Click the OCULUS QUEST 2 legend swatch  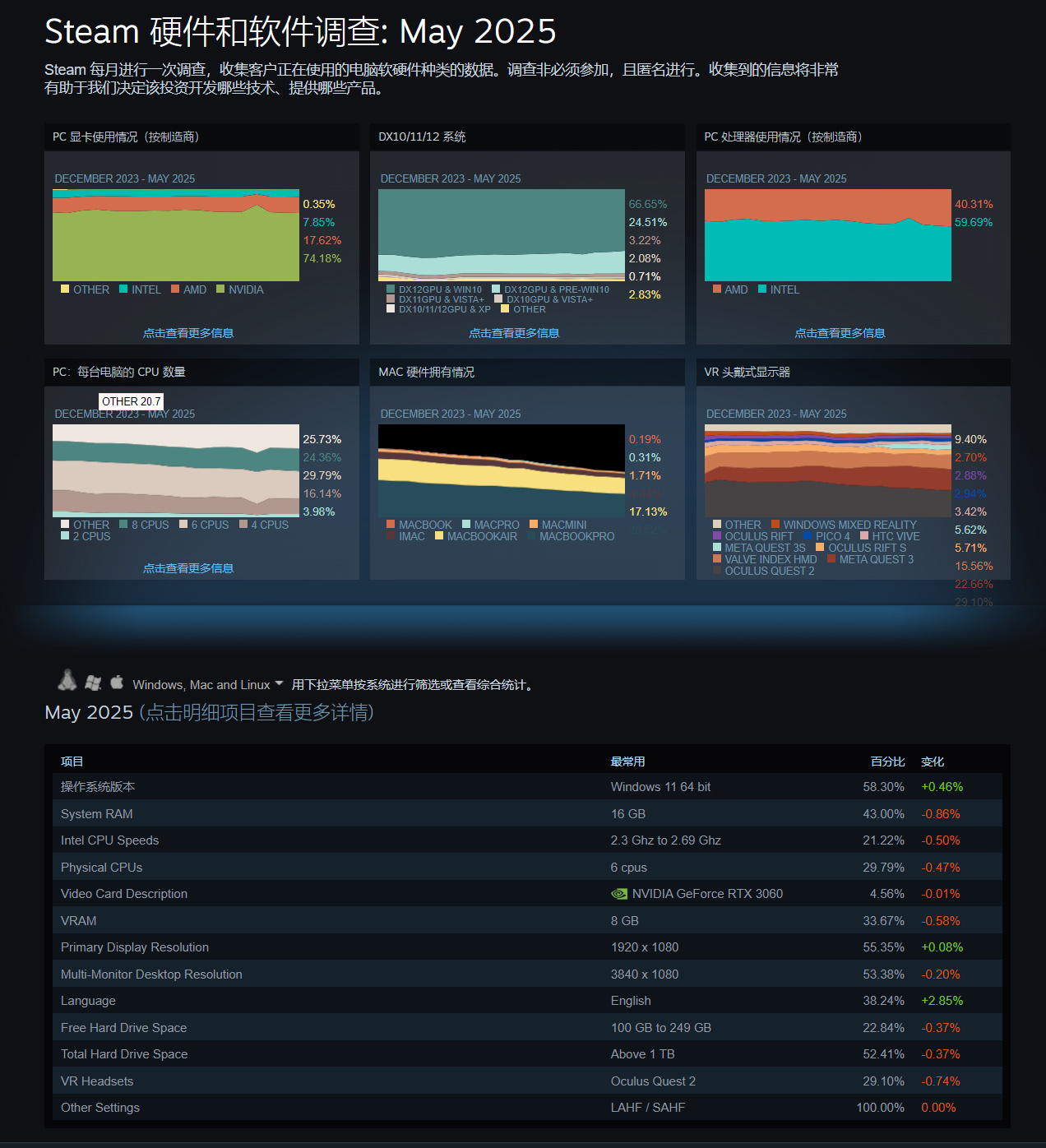coord(717,570)
